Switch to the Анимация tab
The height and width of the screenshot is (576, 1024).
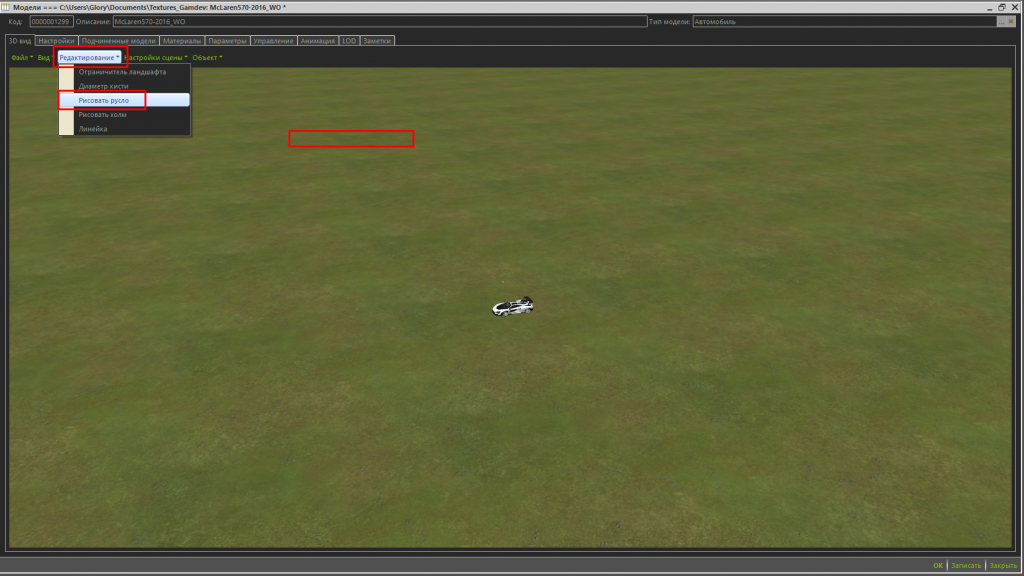(317, 40)
